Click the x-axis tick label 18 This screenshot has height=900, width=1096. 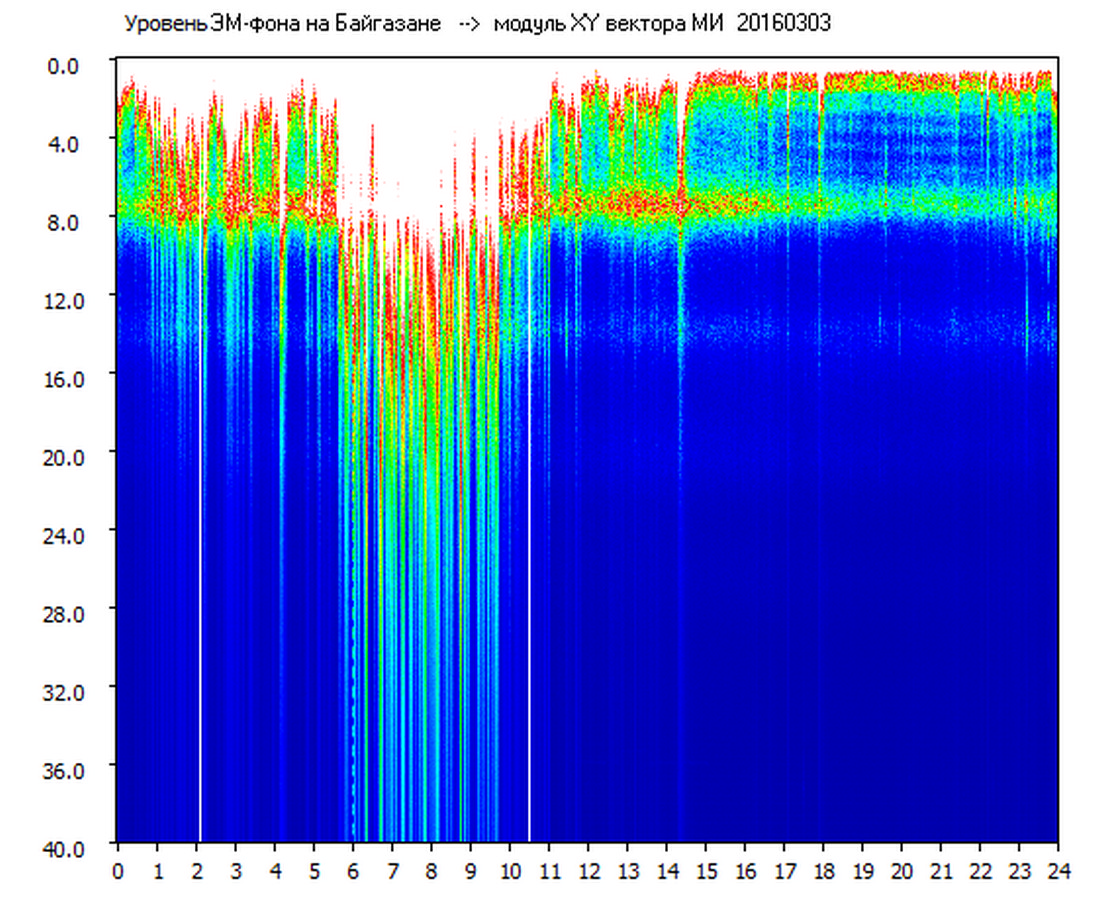tap(823, 871)
